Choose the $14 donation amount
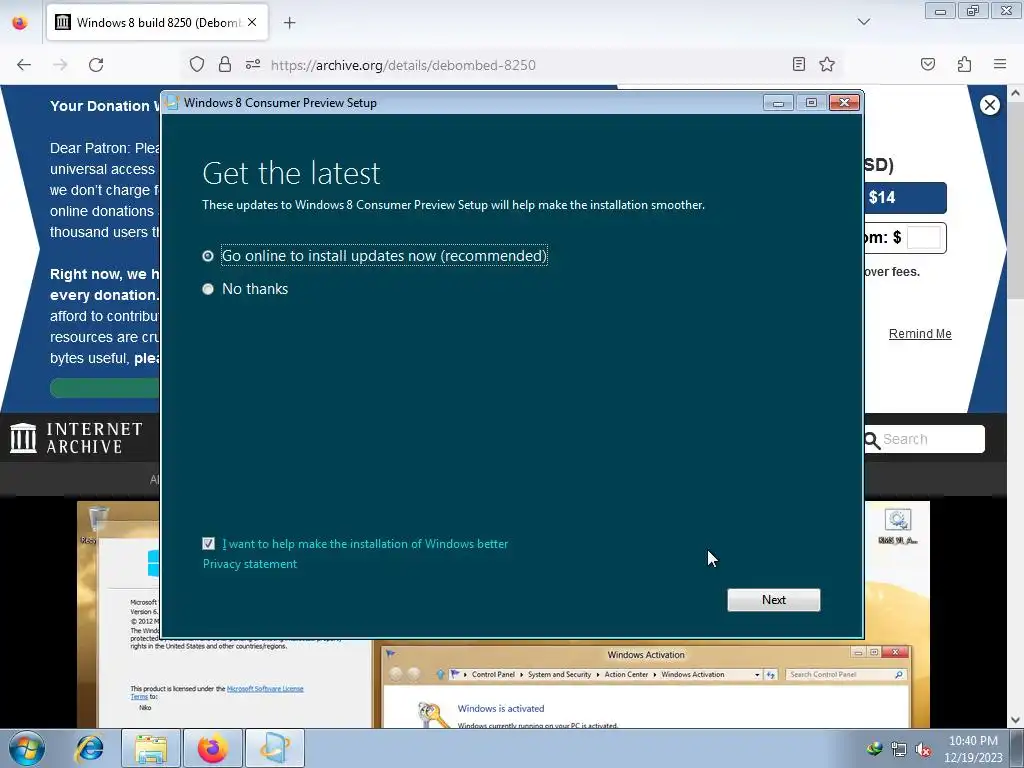This screenshot has width=1024, height=768. (x=904, y=198)
